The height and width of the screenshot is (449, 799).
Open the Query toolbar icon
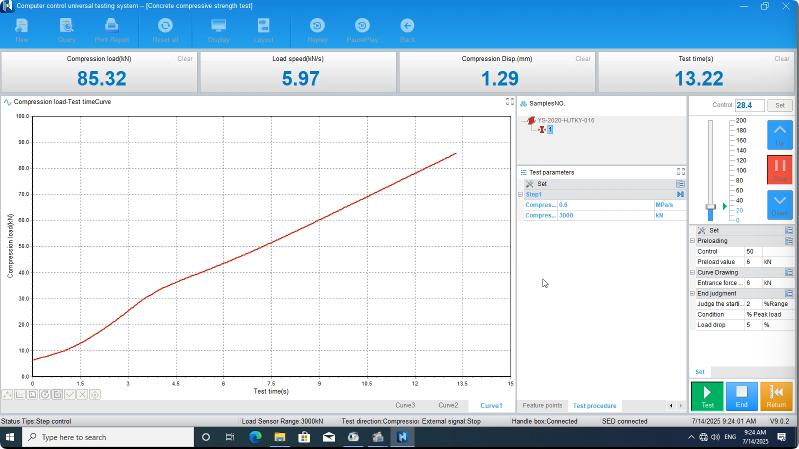tap(67, 30)
